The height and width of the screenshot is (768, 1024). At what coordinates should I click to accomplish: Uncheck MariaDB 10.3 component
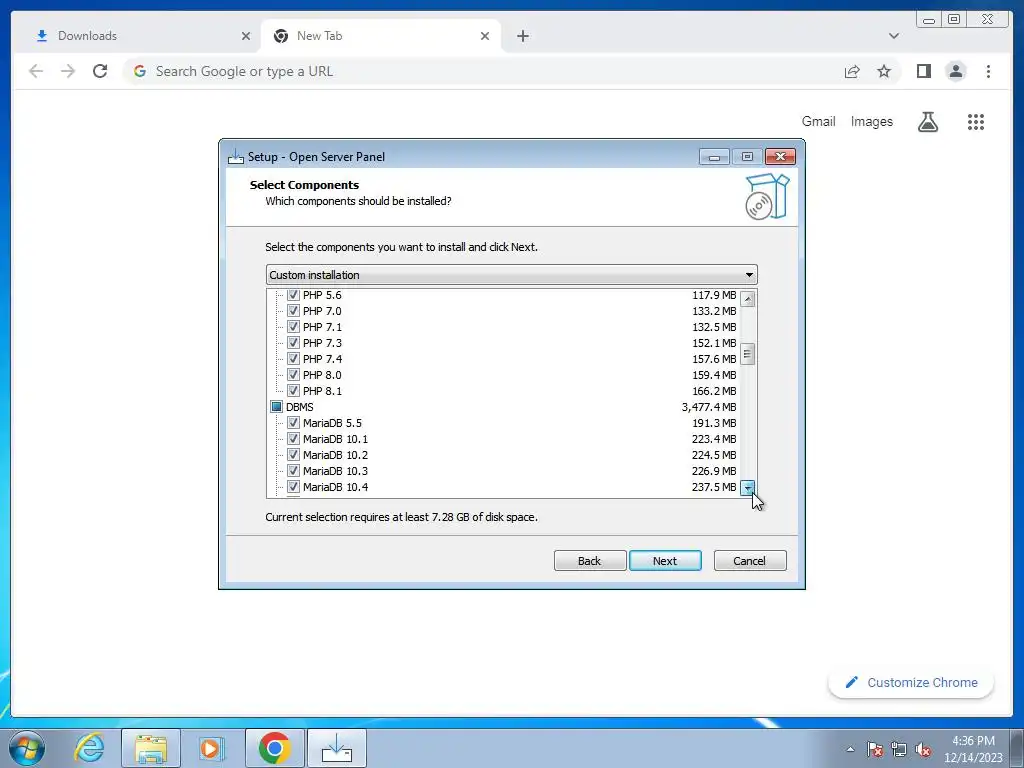[293, 471]
